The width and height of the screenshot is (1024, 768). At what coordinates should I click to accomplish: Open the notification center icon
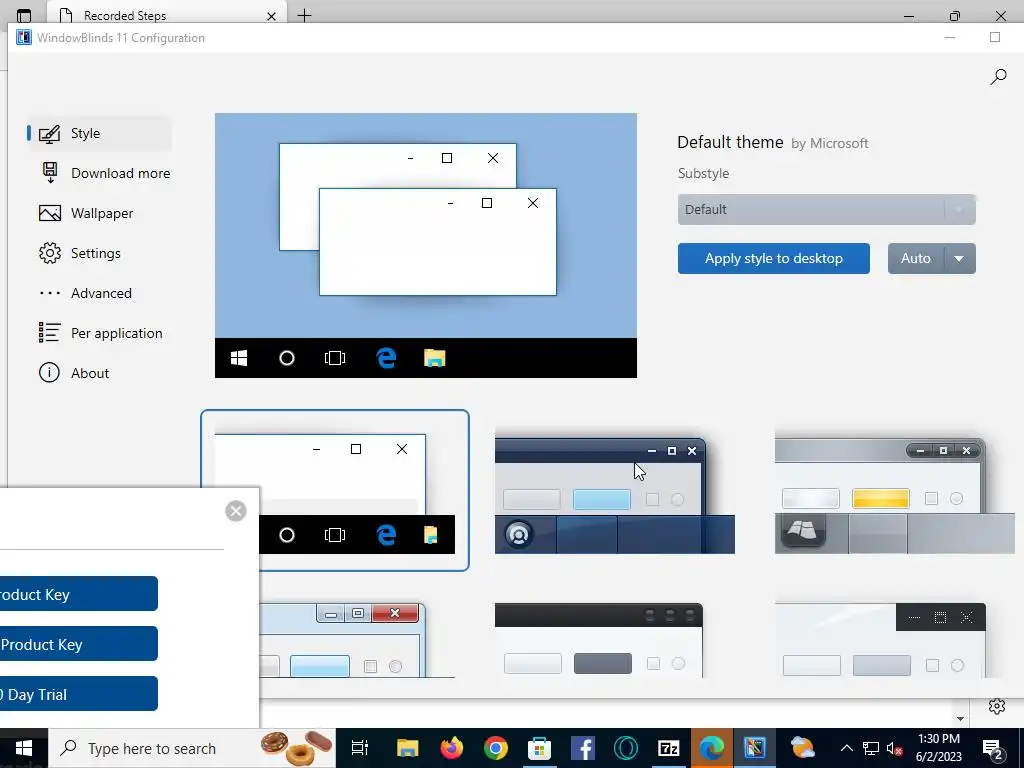(993, 748)
